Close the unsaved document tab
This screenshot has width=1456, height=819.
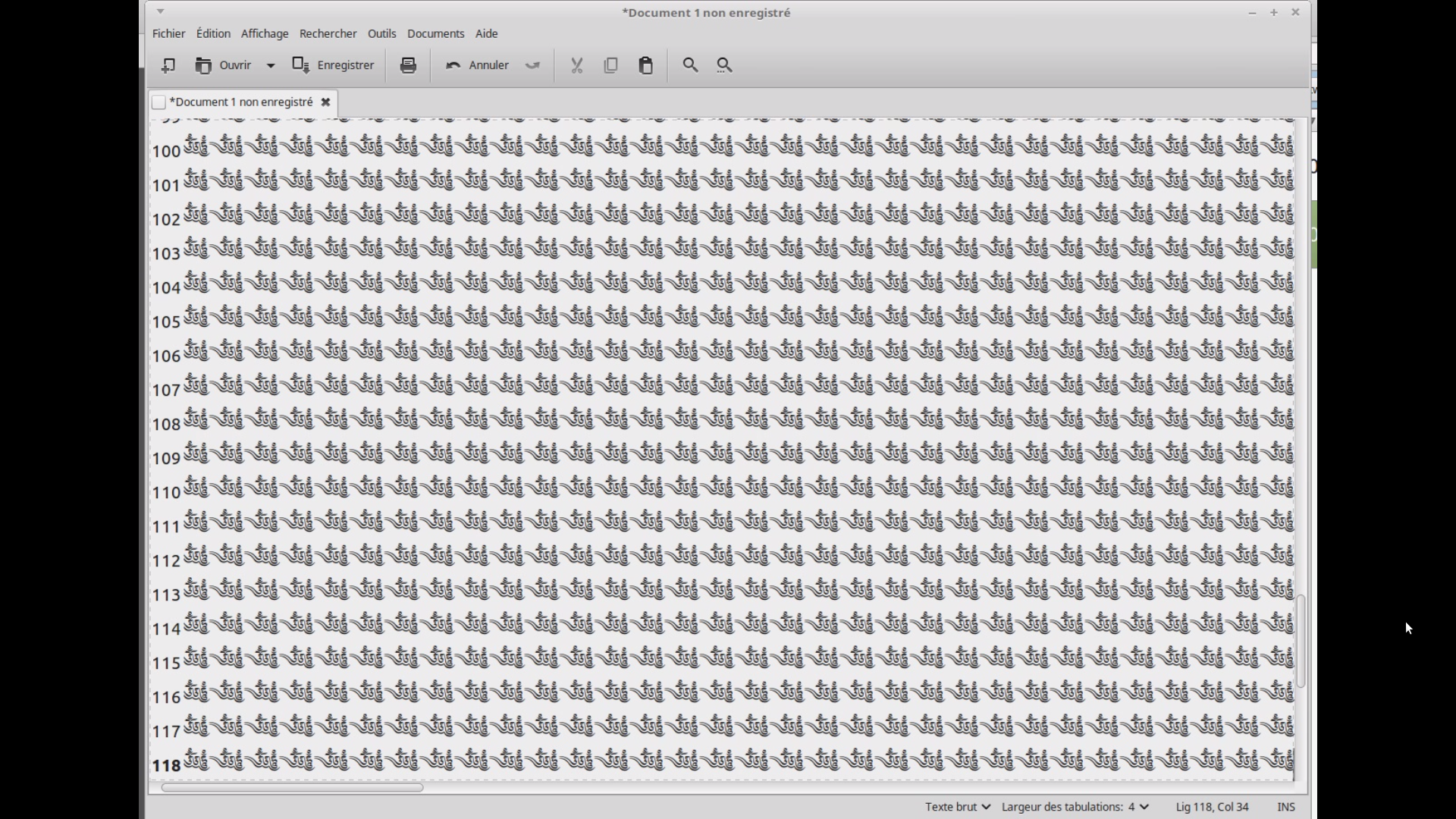(x=325, y=102)
